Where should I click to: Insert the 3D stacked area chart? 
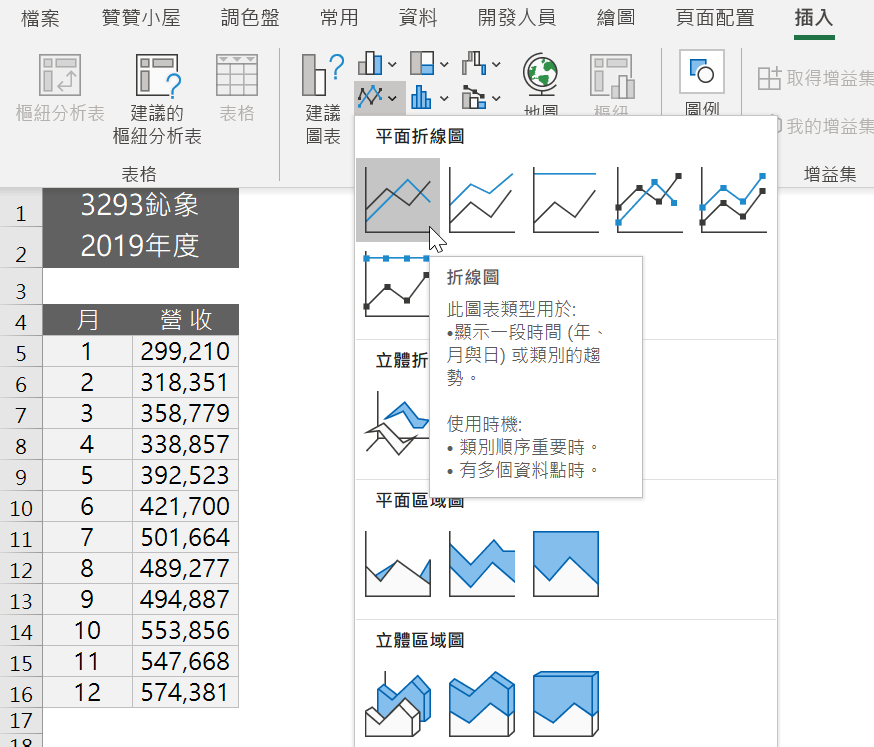click(x=482, y=704)
